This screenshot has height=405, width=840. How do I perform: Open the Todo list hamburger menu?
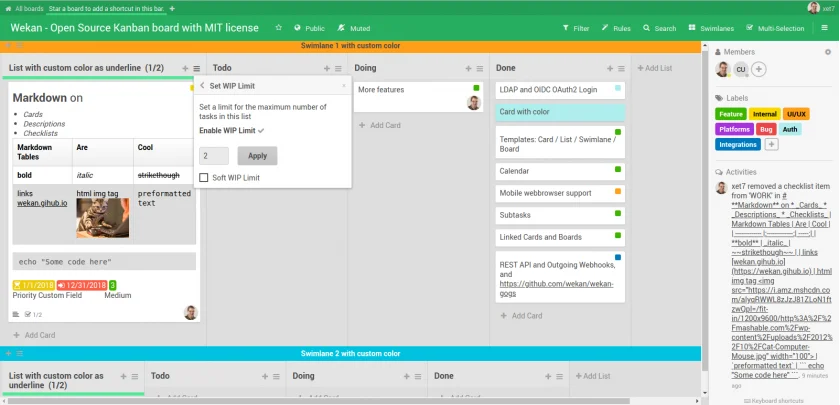point(338,69)
